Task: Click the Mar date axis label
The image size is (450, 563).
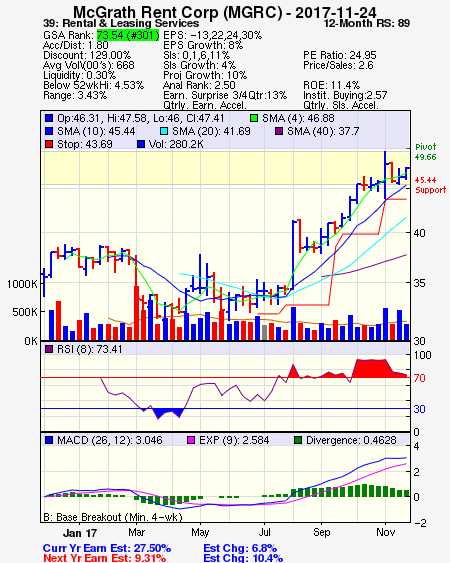Action: point(136,532)
